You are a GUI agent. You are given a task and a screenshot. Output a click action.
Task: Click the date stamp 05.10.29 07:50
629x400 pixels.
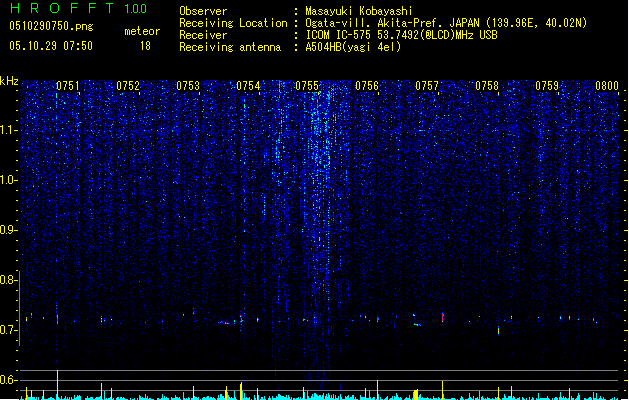pos(51,46)
